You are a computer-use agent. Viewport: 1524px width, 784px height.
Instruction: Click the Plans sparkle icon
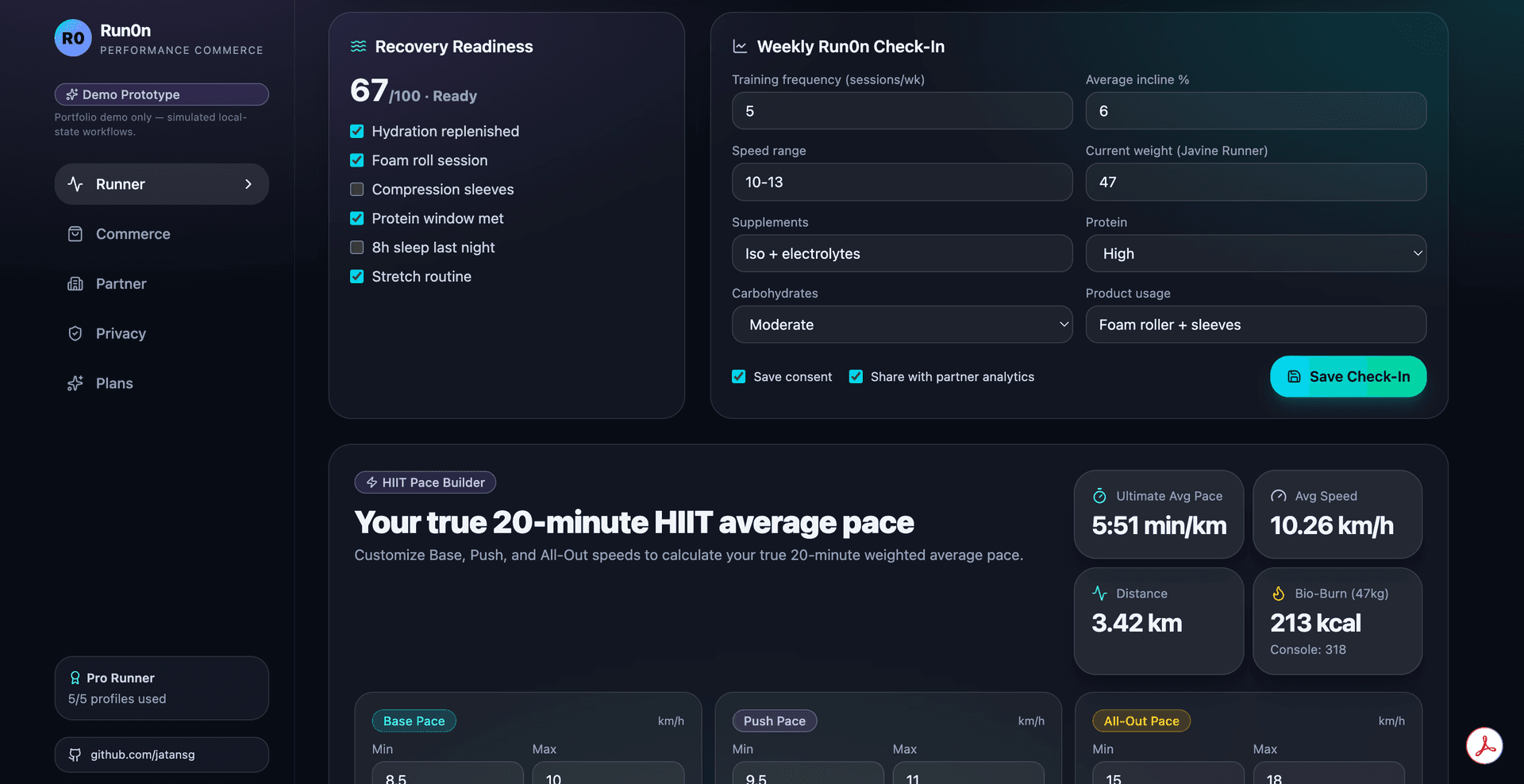(75, 383)
